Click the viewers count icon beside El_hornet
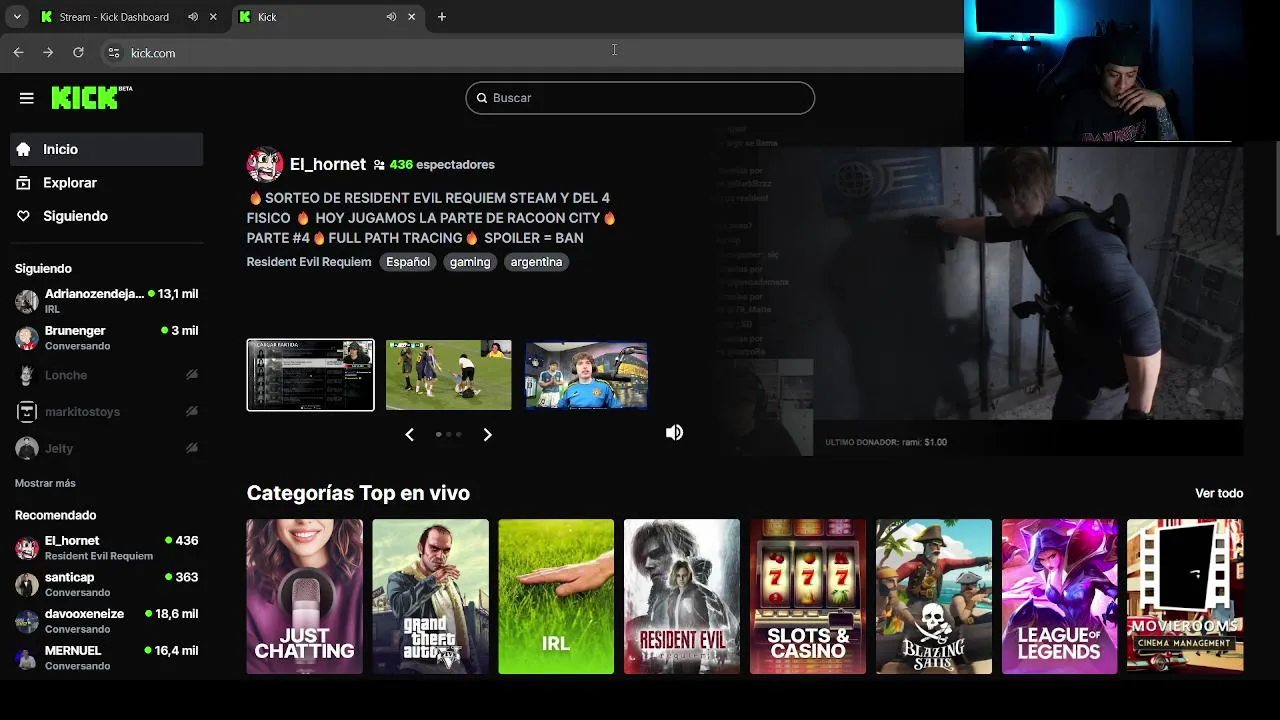This screenshot has height=720, width=1280. (379, 165)
